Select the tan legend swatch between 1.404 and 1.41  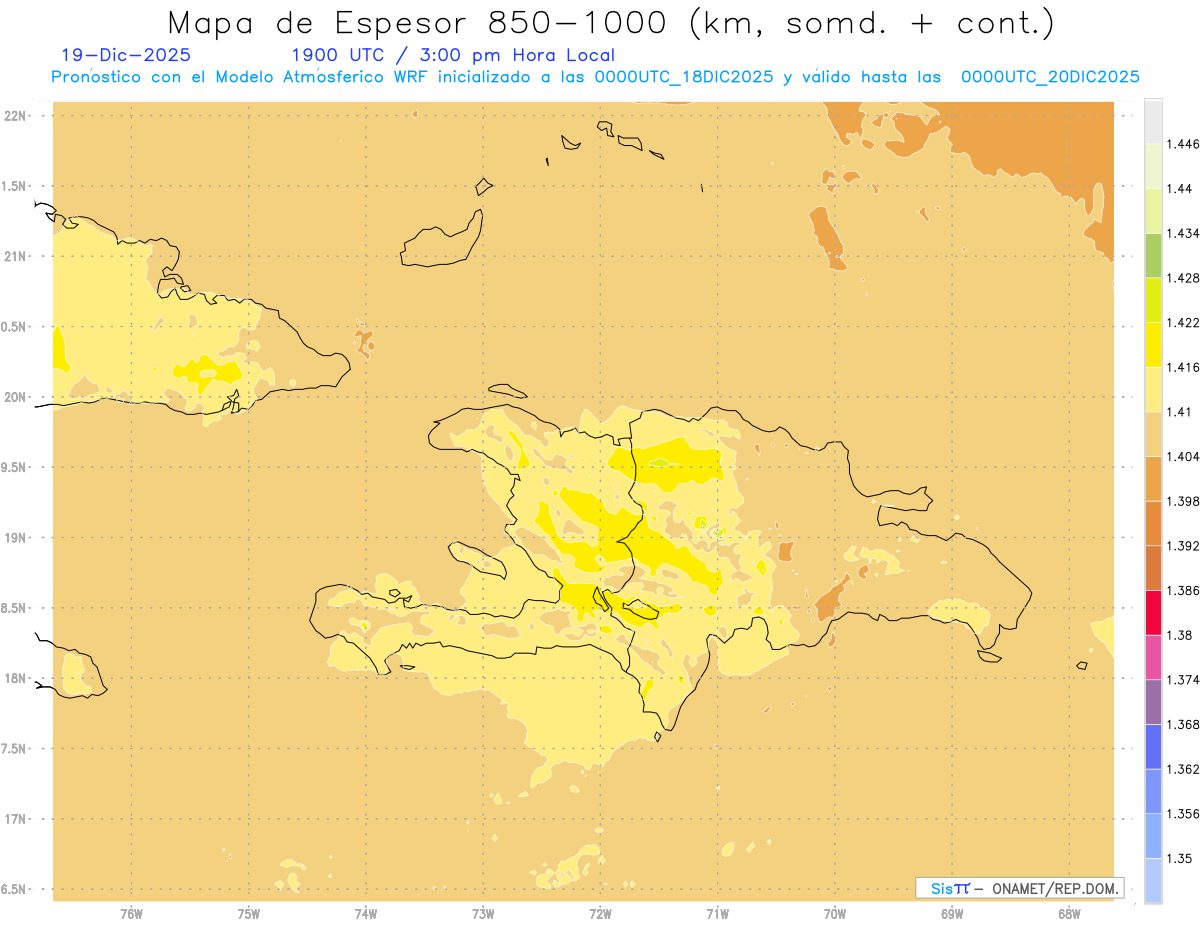[1153, 434]
